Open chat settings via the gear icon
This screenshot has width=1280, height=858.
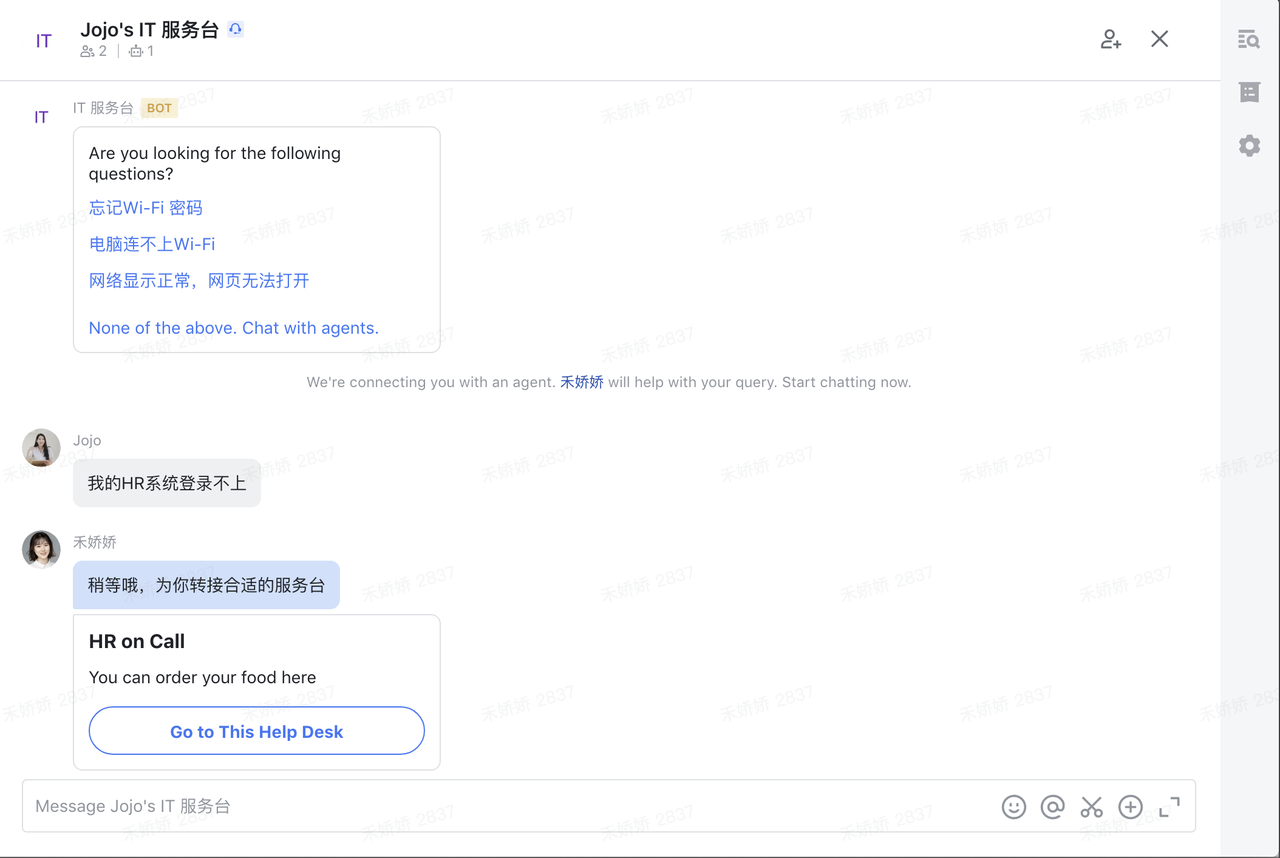(x=1248, y=145)
